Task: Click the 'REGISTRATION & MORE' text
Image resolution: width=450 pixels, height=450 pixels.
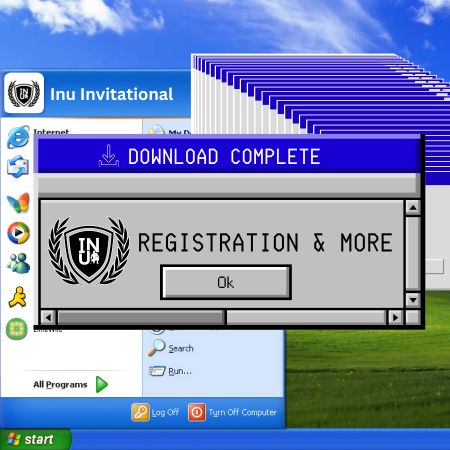Action: click(x=265, y=242)
